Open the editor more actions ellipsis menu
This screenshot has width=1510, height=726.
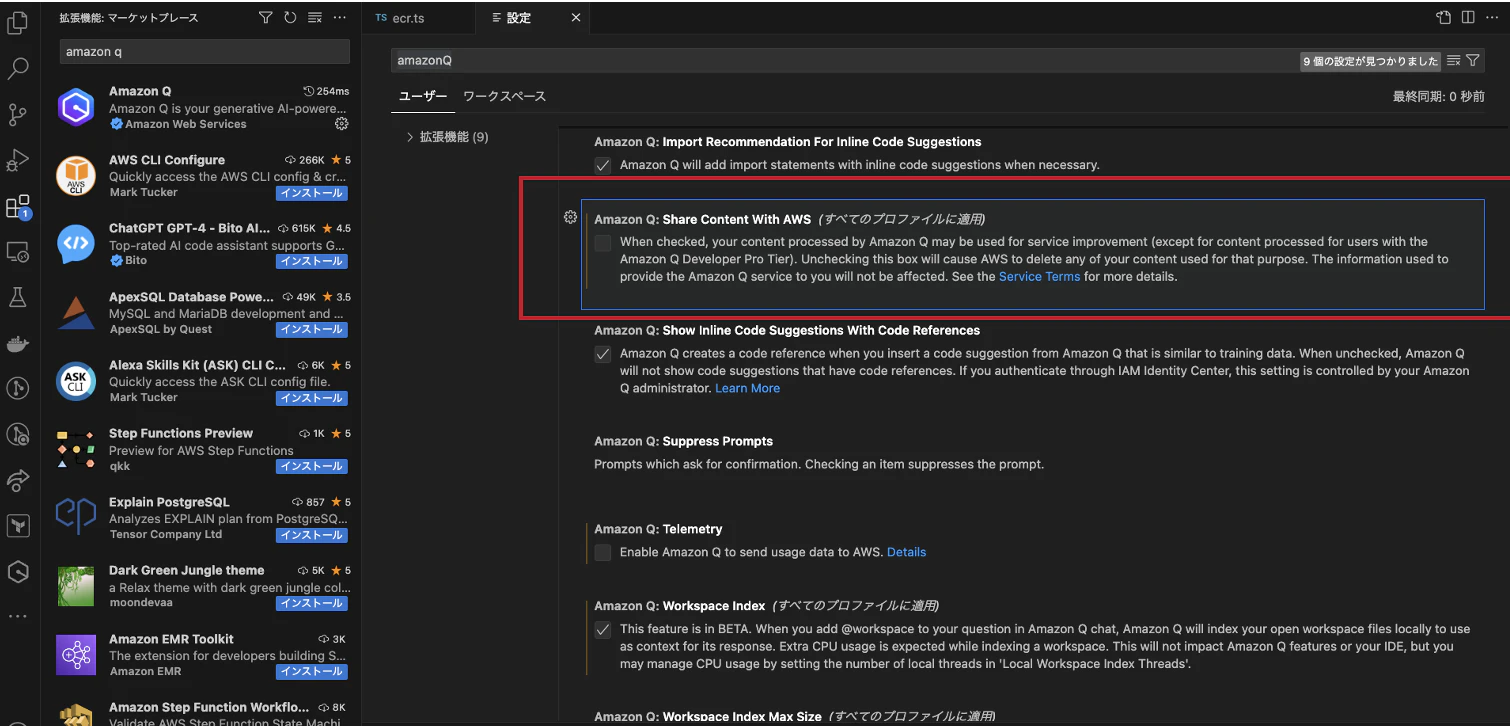click(x=1493, y=17)
